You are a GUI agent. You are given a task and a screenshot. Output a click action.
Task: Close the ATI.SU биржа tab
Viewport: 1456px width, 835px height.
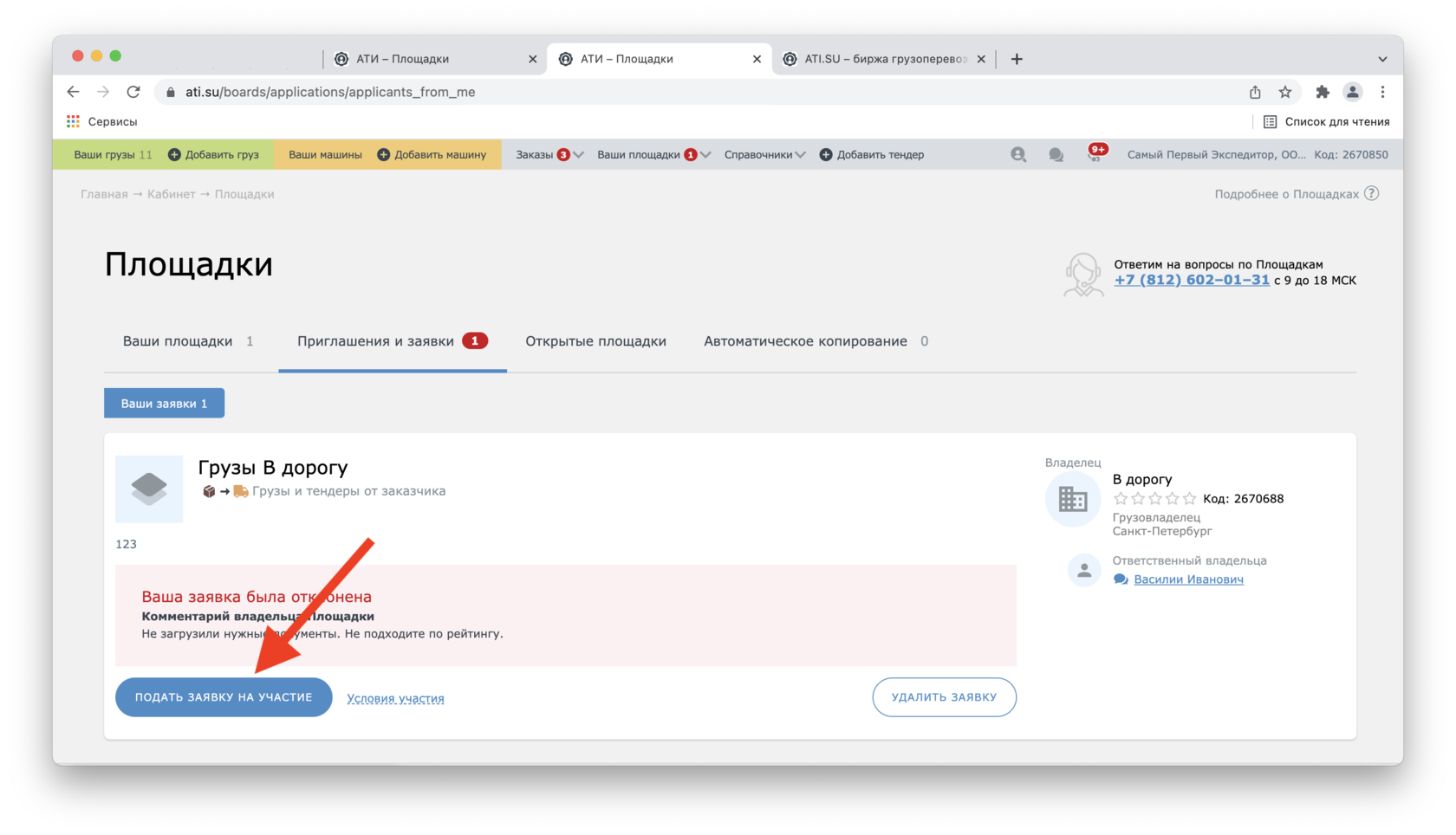coord(981,59)
